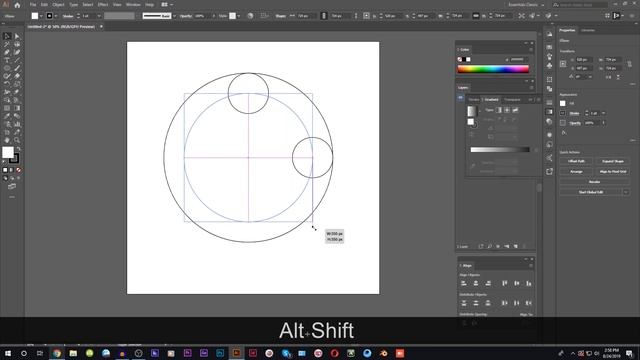
Task: Switch to the Transparency panel tab
Action: coord(513,100)
